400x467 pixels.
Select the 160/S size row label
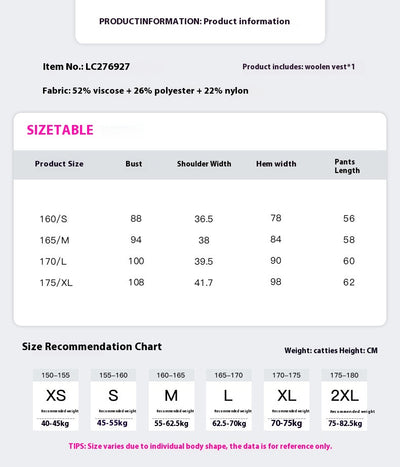53,219
